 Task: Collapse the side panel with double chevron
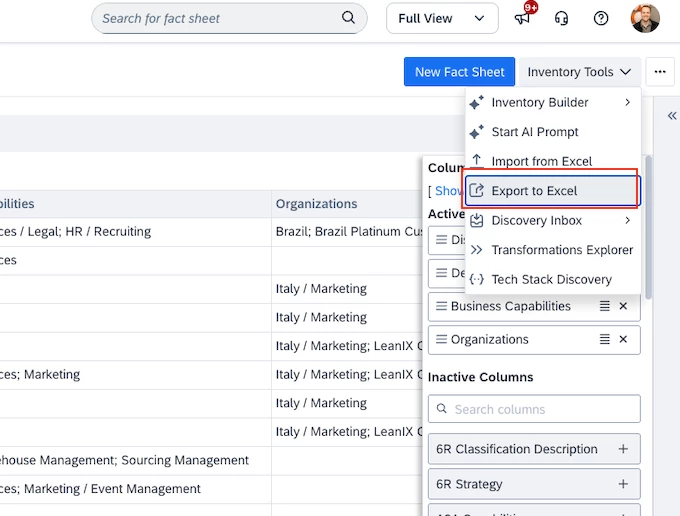tap(672, 116)
